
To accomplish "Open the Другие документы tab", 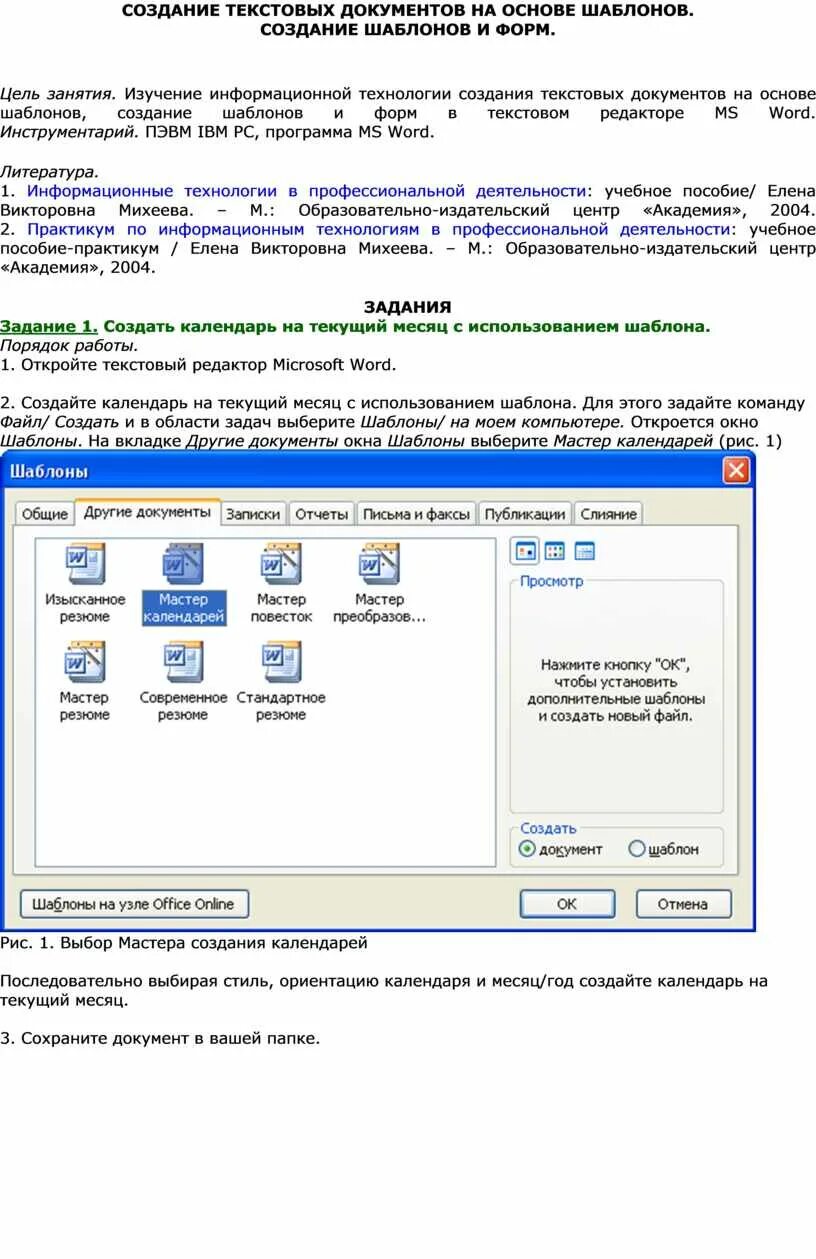I will pos(148,511).
